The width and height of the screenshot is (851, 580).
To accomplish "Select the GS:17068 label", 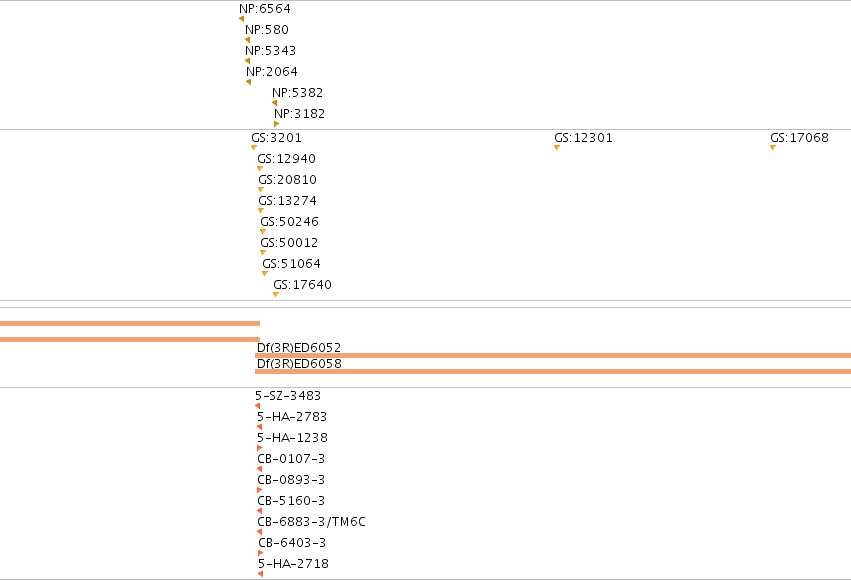I will [x=799, y=138].
